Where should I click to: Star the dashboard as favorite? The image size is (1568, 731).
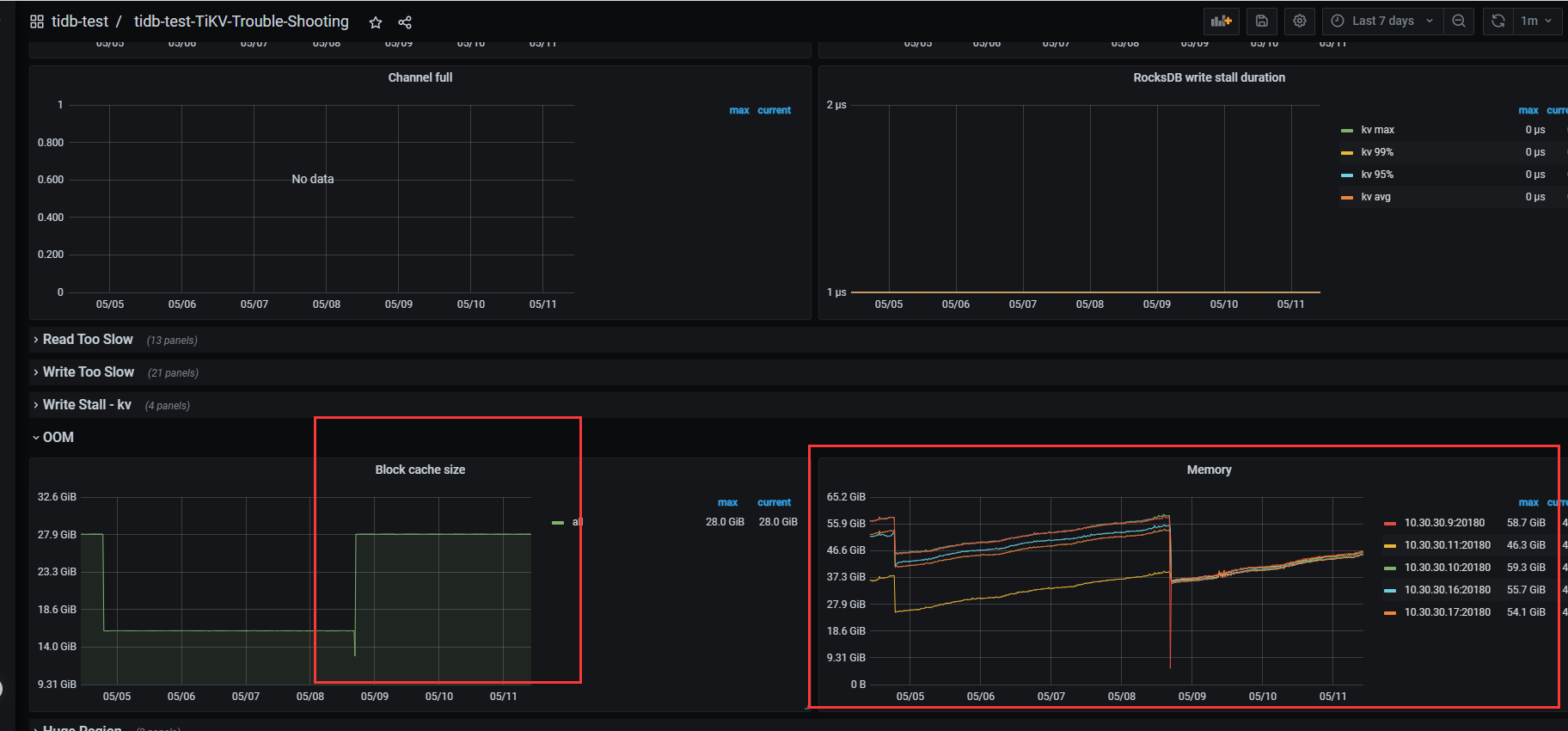376,22
